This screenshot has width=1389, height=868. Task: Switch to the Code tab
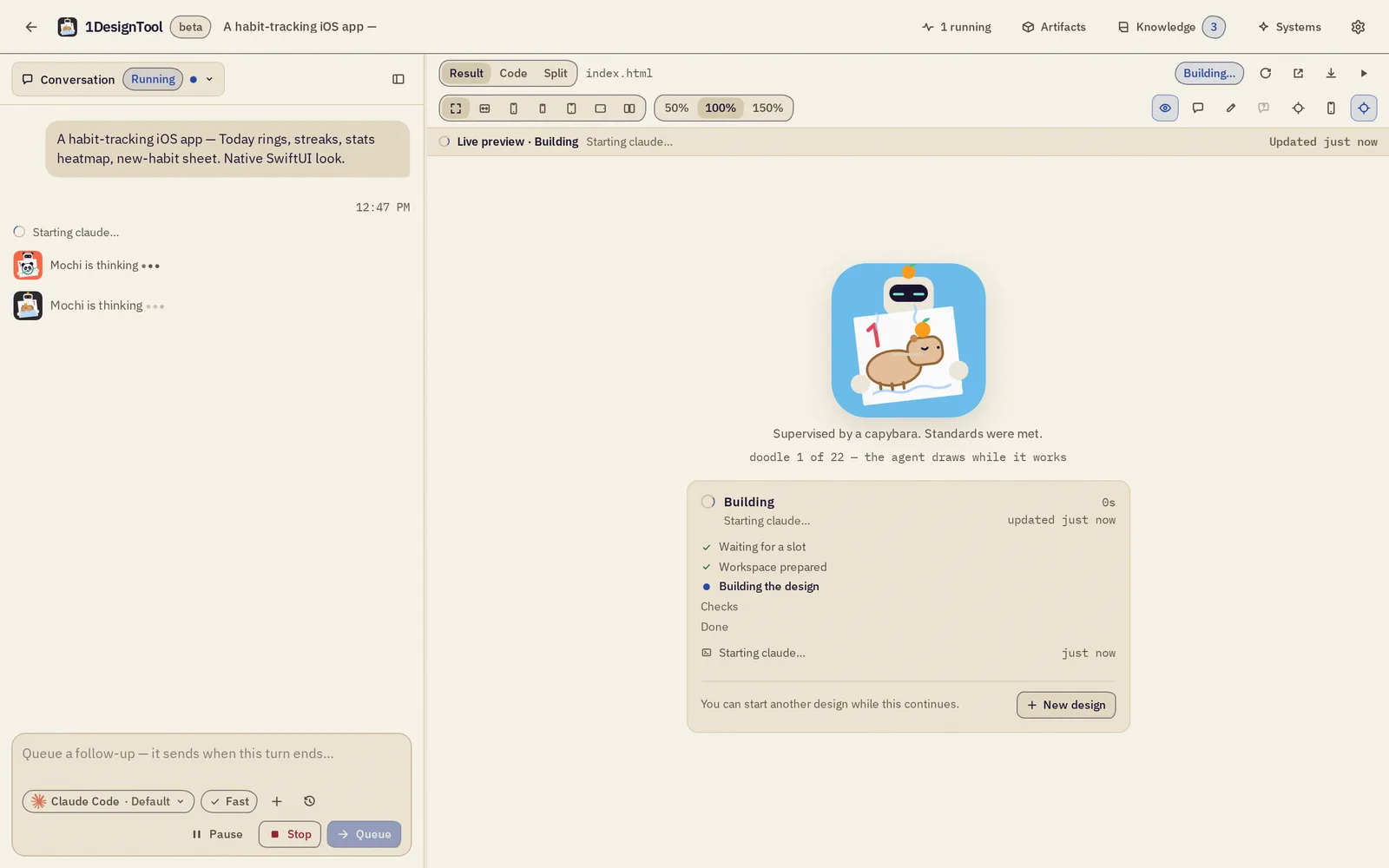click(x=513, y=74)
